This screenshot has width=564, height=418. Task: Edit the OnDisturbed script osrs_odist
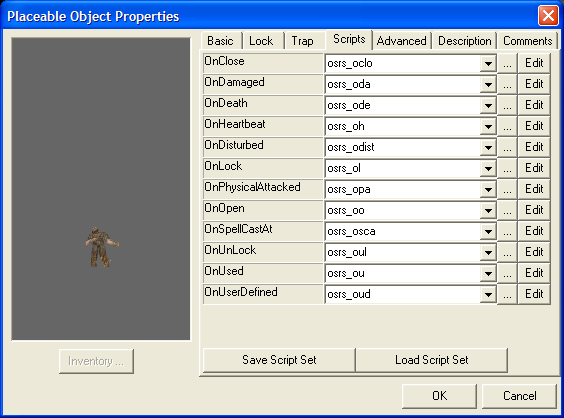click(534, 147)
